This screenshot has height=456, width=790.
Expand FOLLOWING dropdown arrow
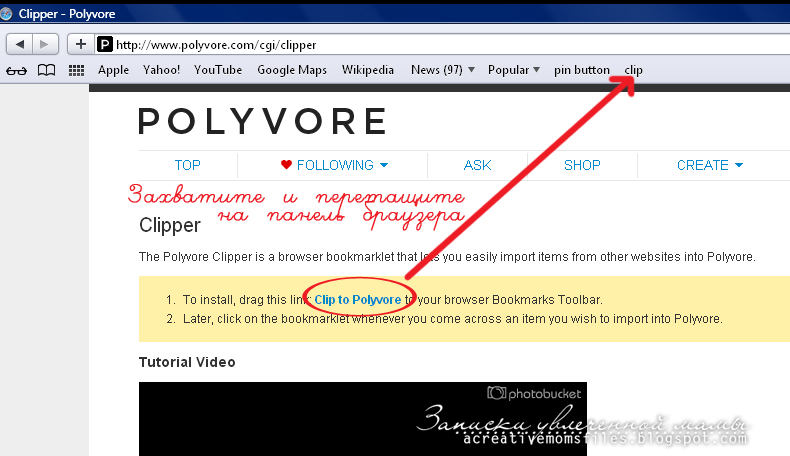384,165
